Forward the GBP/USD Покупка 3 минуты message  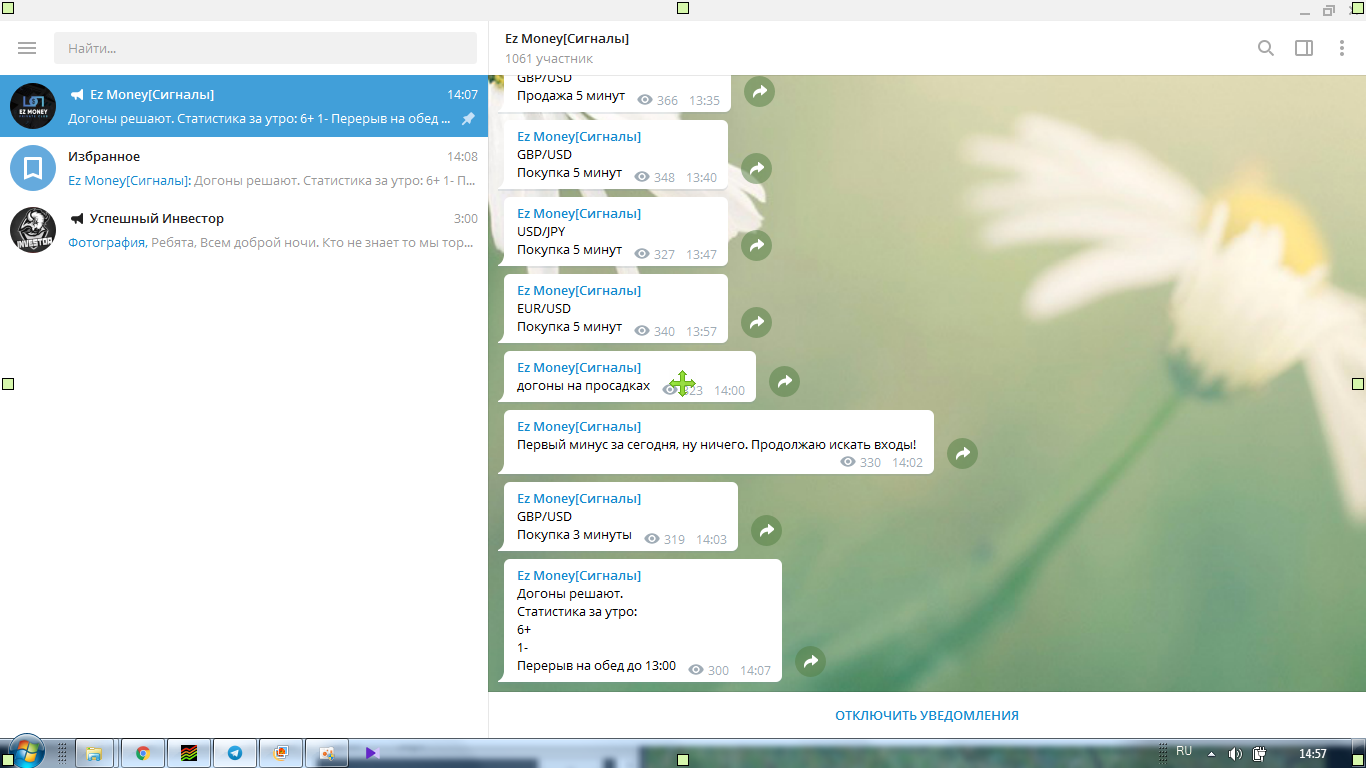coord(767,531)
